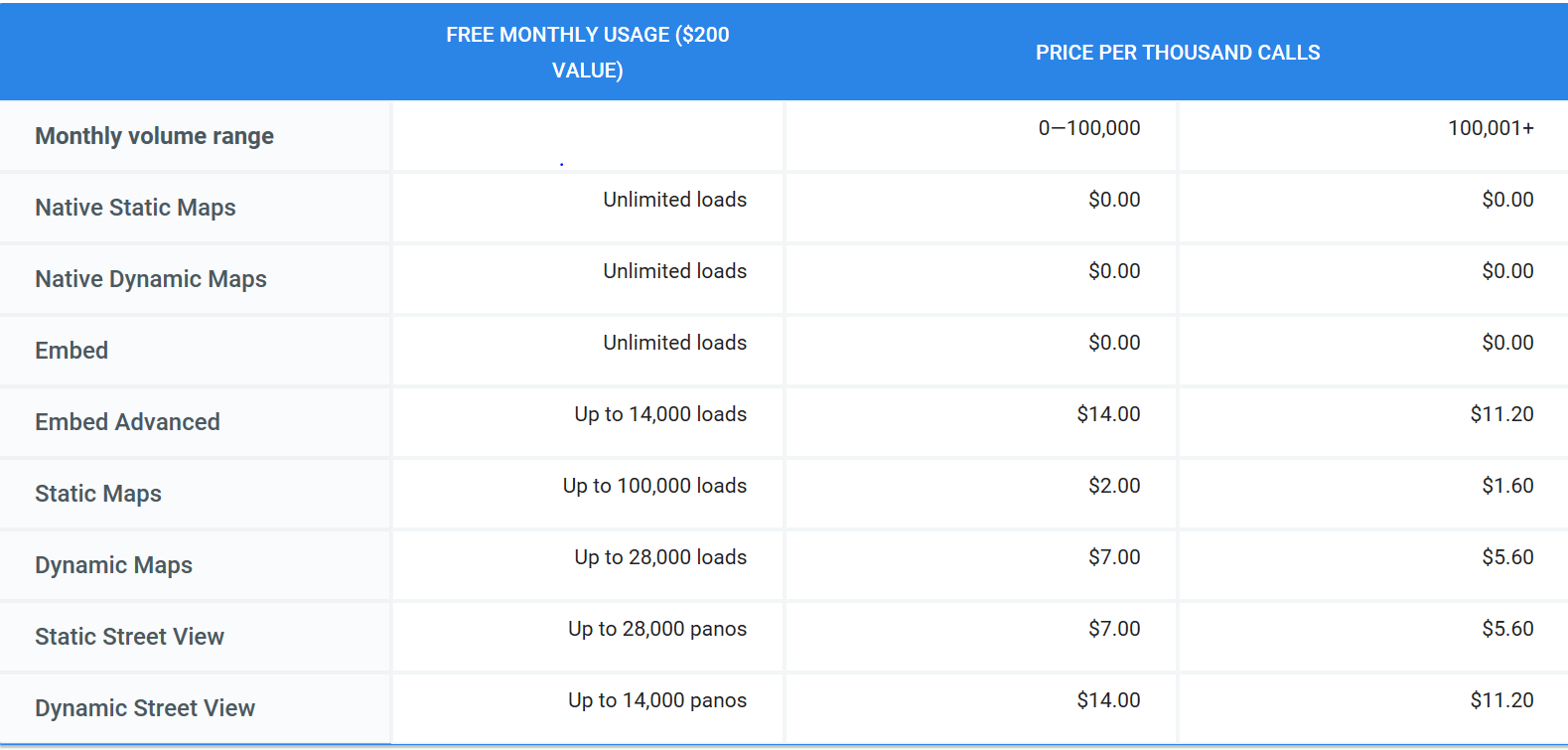1568x750 pixels.
Task: Click the Up to 100,000 loads cell
Action: tap(654, 486)
